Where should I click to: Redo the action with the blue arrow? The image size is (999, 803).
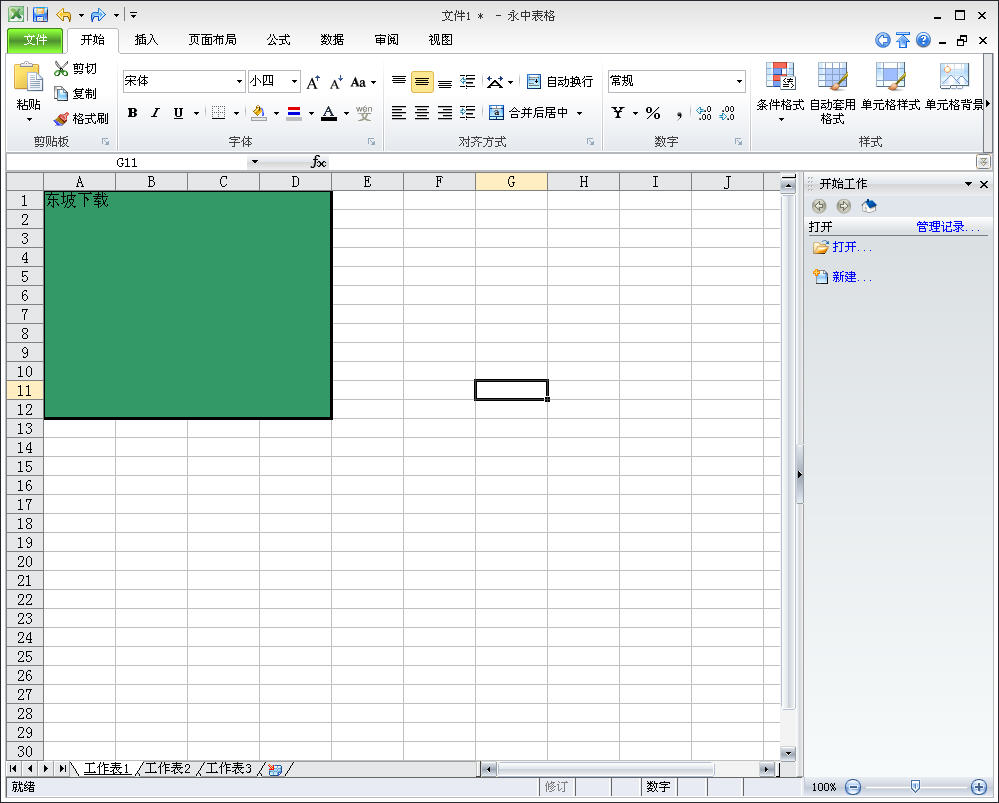pyautogui.click(x=98, y=15)
